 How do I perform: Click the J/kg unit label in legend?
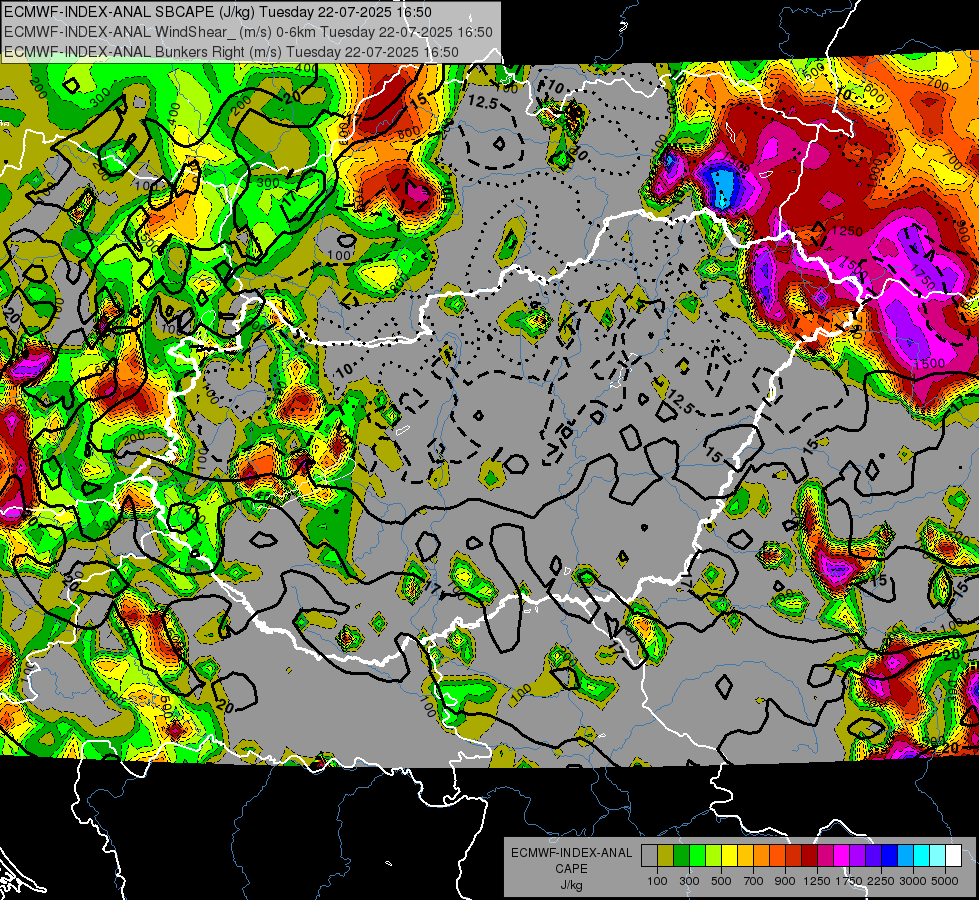pyautogui.click(x=571, y=885)
